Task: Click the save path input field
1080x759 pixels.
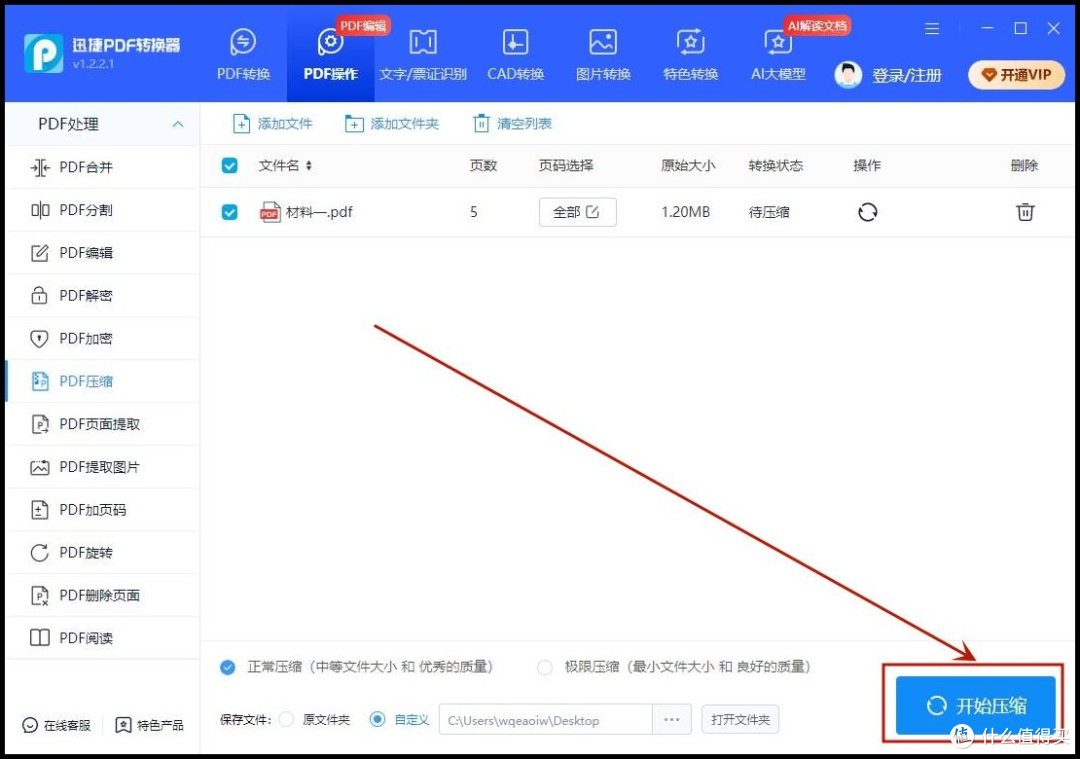Action: coord(546,720)
